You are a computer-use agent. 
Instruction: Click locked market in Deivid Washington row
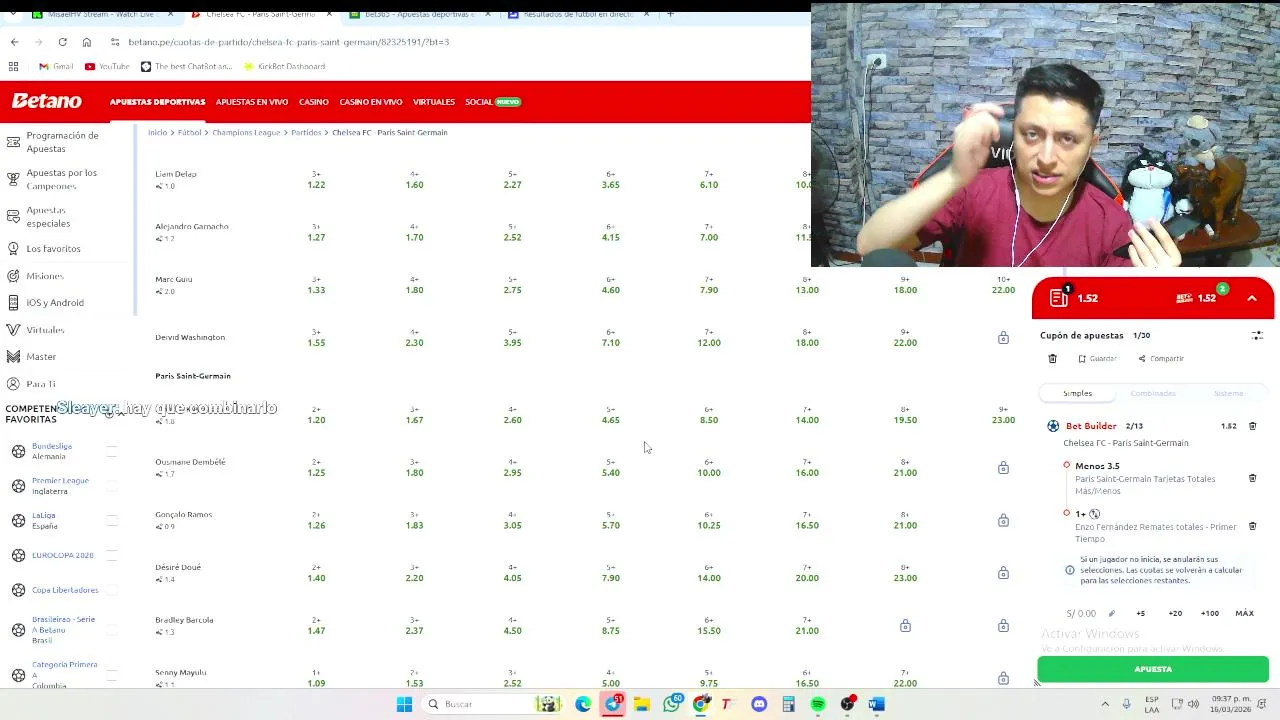click(1003, 338)
